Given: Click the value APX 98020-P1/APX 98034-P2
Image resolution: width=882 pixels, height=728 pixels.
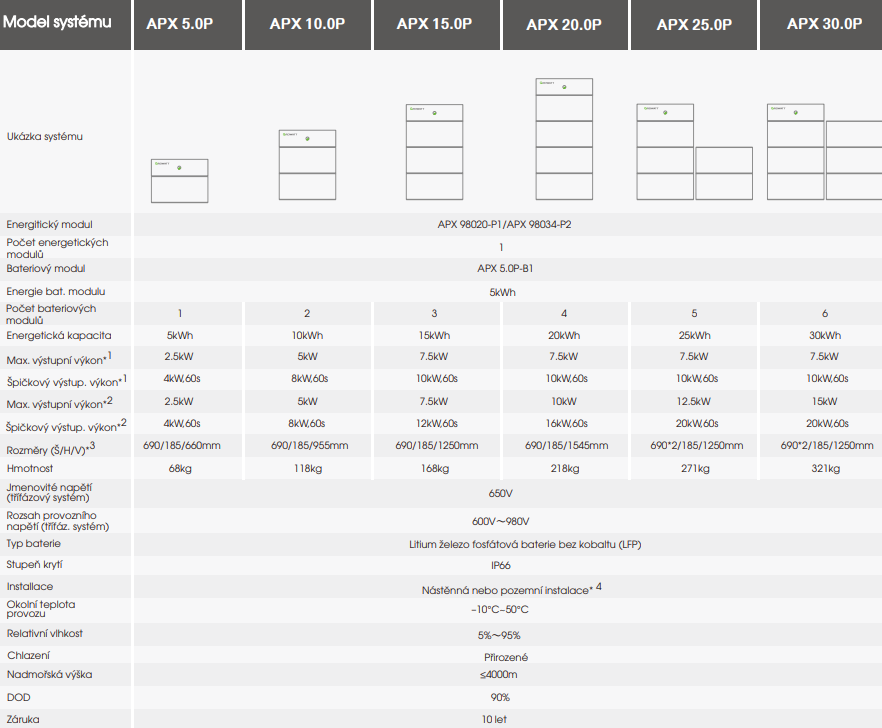Looking at the screenshot, I should point(505,224).
